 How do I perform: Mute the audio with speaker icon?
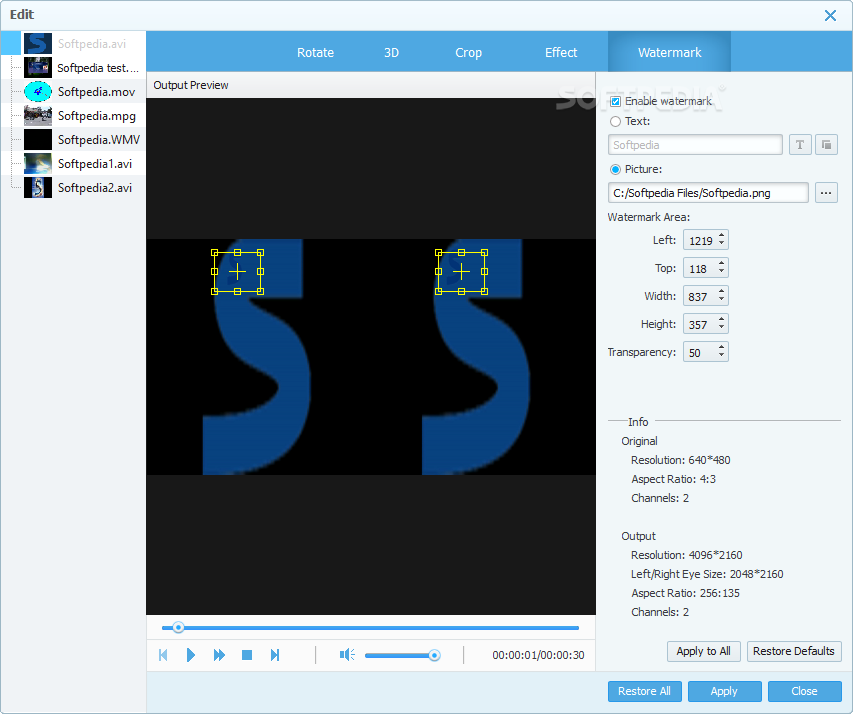pyautogui.click(x=347, y=655)
